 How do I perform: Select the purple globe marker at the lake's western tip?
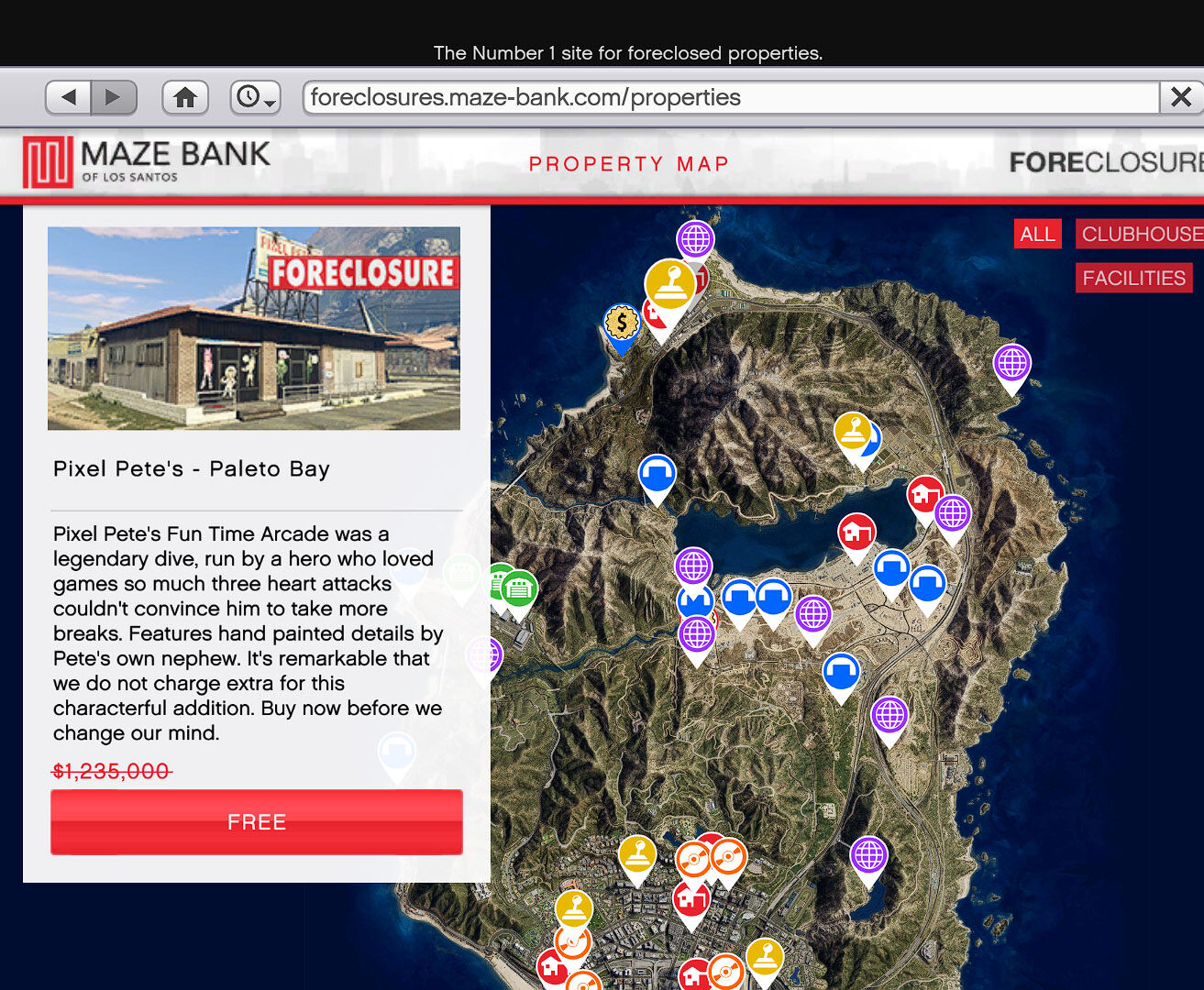tap(694, 568)
